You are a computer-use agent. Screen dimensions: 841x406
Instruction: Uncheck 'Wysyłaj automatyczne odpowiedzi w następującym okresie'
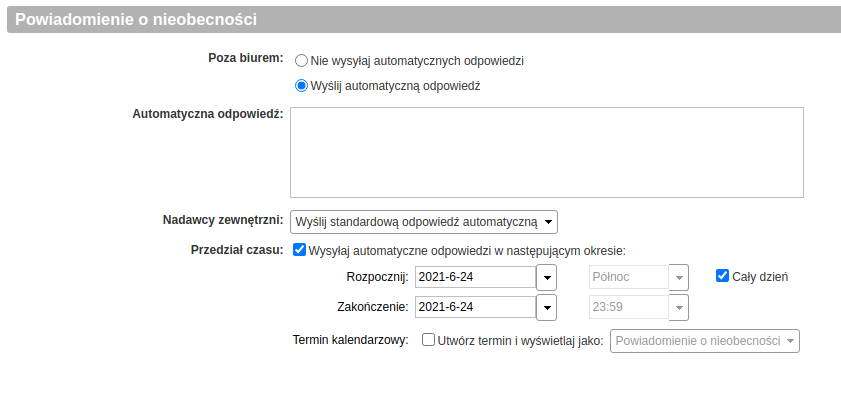299,250
